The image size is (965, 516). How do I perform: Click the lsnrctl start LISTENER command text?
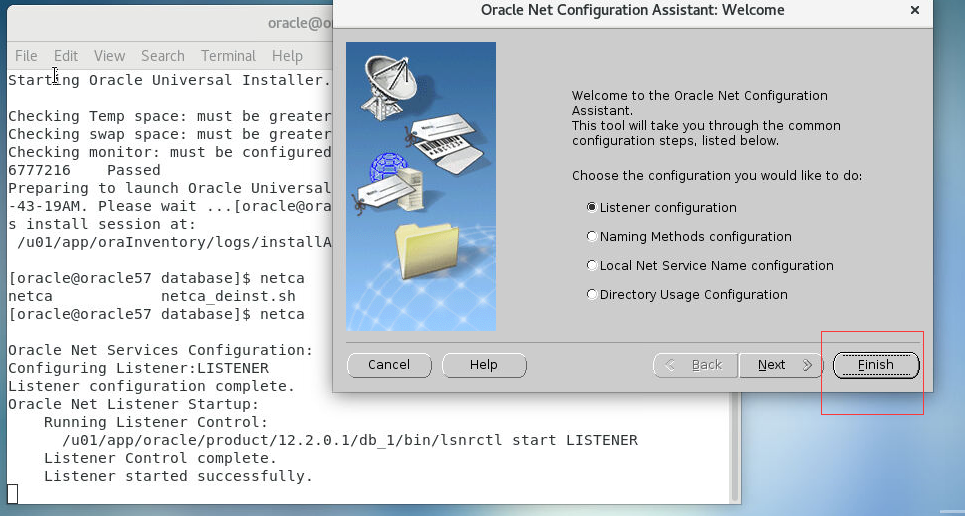[x=350, y=440]
